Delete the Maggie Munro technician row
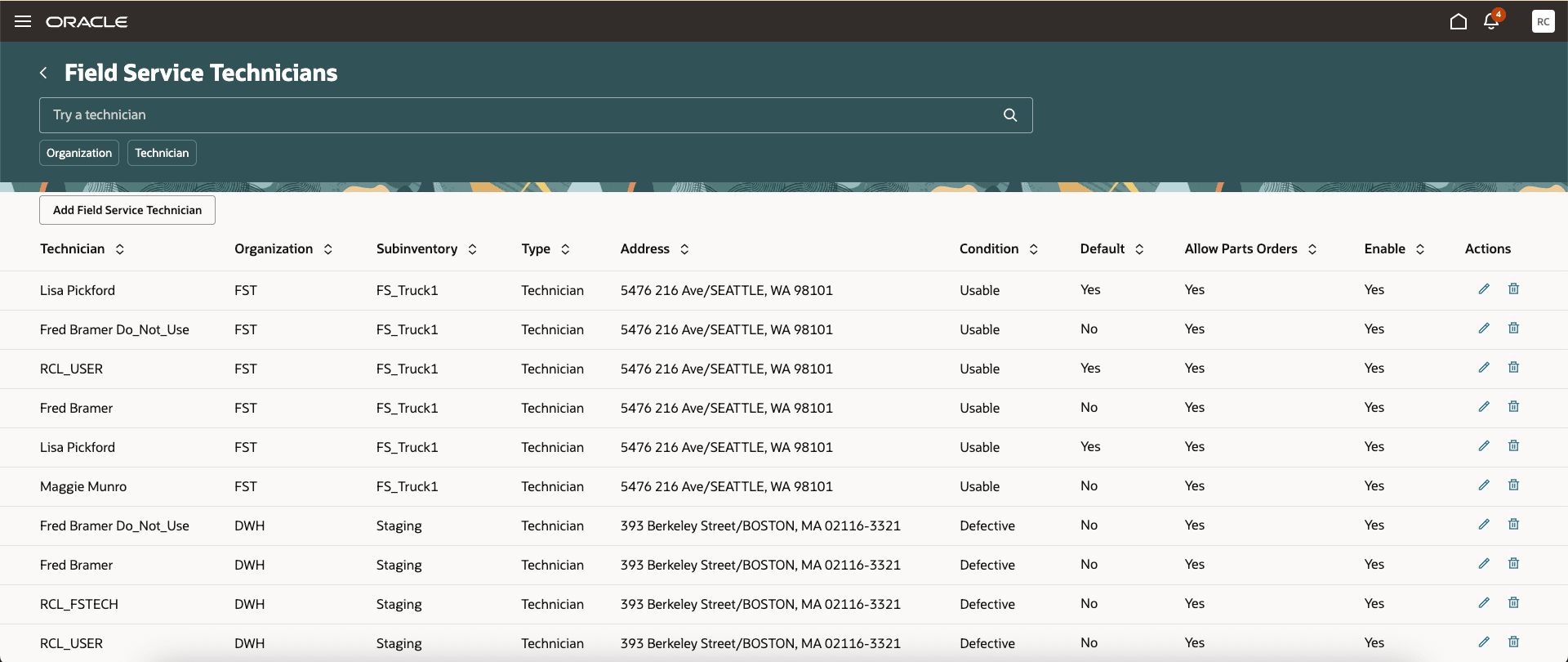 [x=1513, y=485]
